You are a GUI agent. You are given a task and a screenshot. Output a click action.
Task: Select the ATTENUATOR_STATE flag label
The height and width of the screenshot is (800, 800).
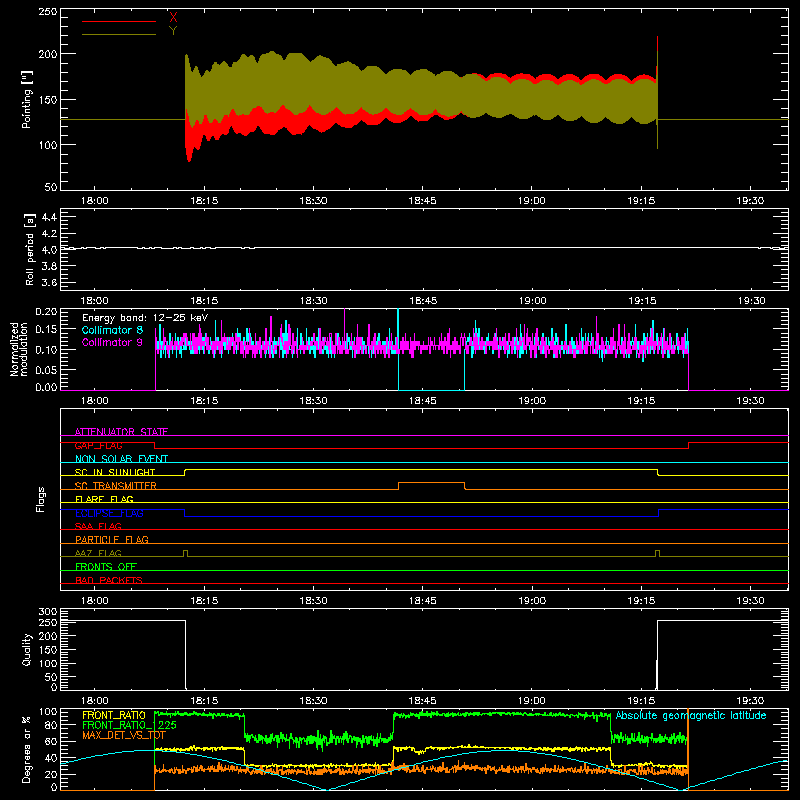(x=121, y=432)
